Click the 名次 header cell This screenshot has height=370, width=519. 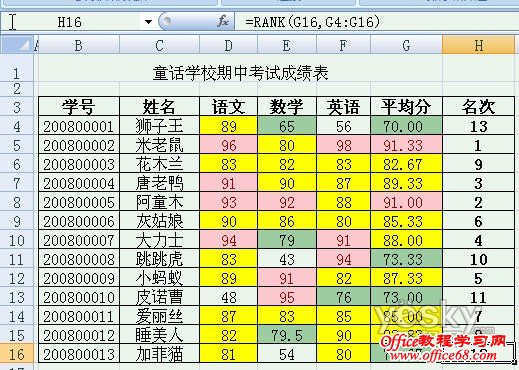point(478,107)
